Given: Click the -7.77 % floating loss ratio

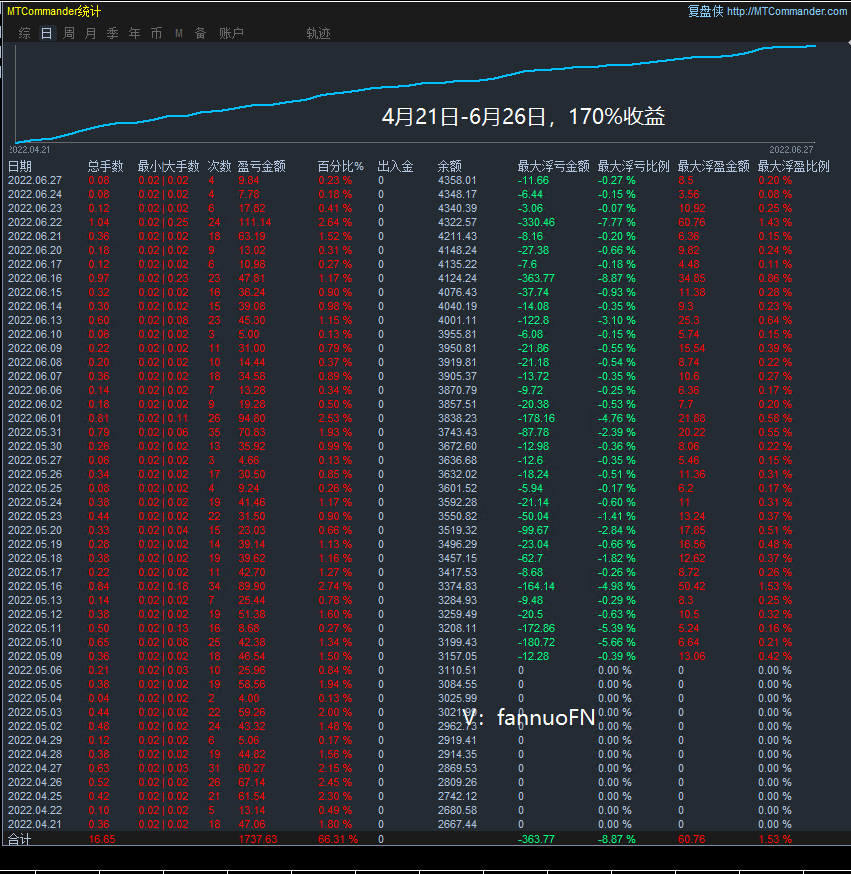Looking at the screenshot, I should (616, 222).
